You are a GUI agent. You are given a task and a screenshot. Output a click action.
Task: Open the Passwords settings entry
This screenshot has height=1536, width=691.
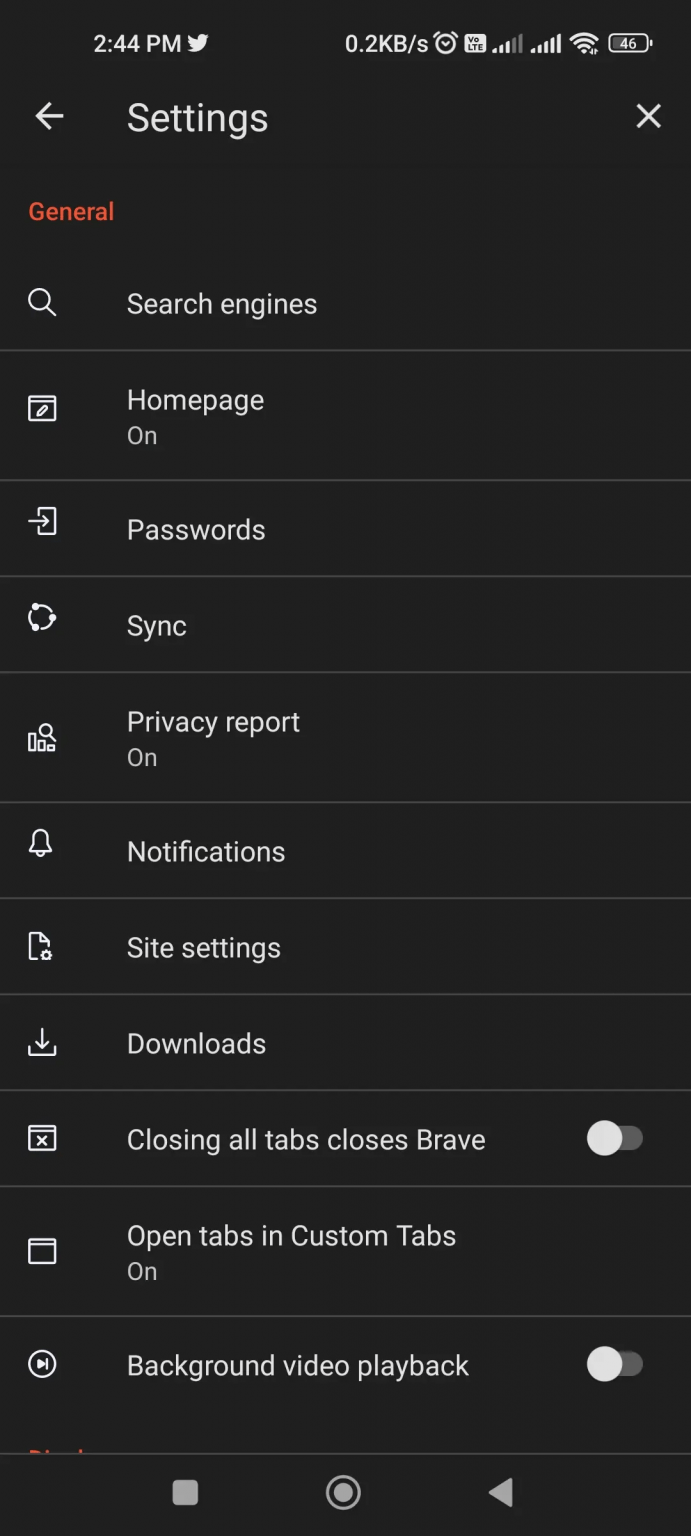click(196, 529)
